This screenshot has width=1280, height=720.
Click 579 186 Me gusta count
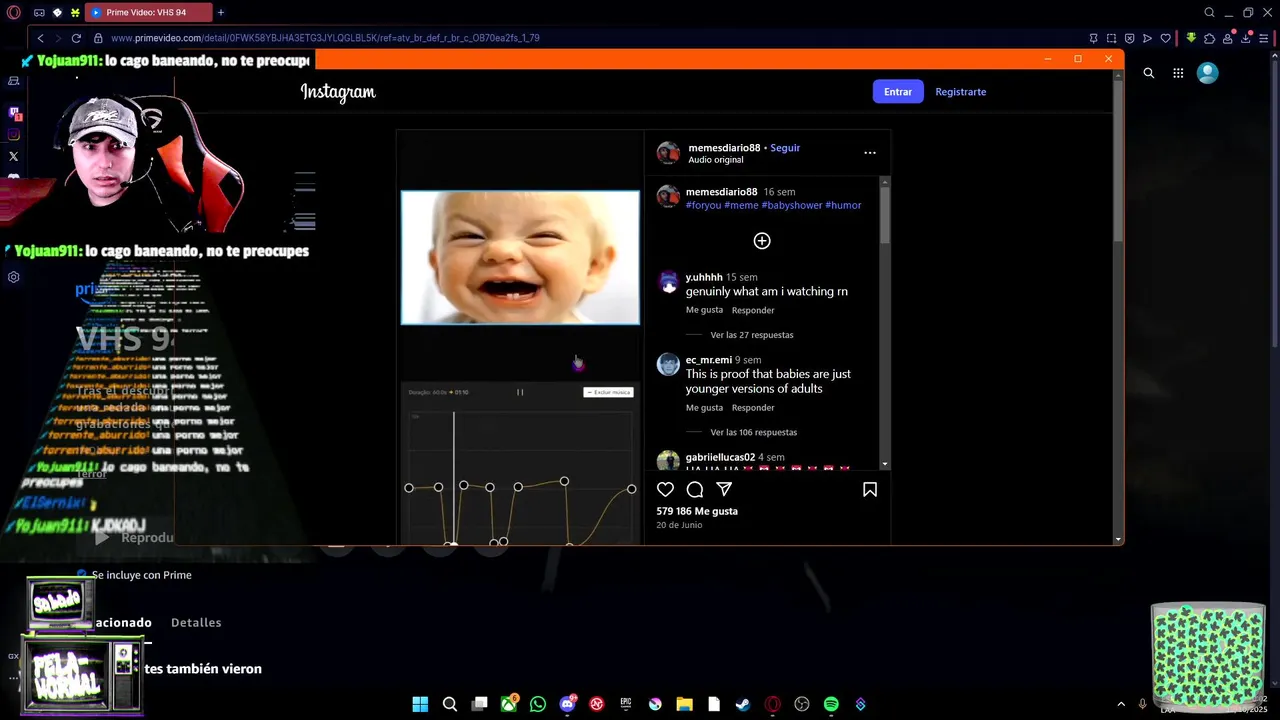[697, 511]
